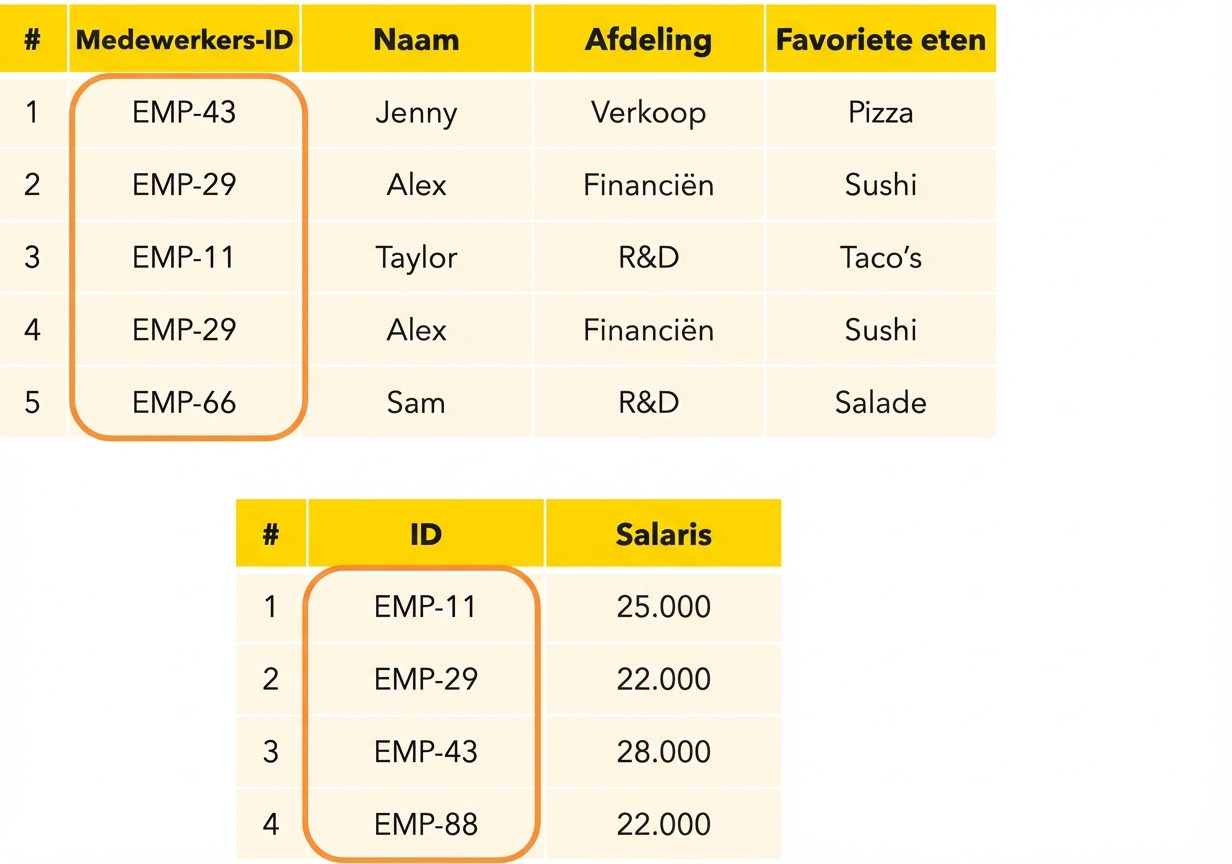Select the 25.000 salary cell
1232x864 pixels.
[663, 607]
